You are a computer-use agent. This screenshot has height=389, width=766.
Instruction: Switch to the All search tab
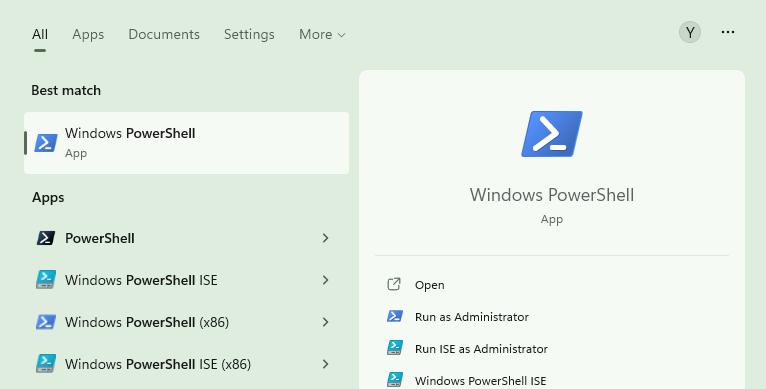[40, 34]
